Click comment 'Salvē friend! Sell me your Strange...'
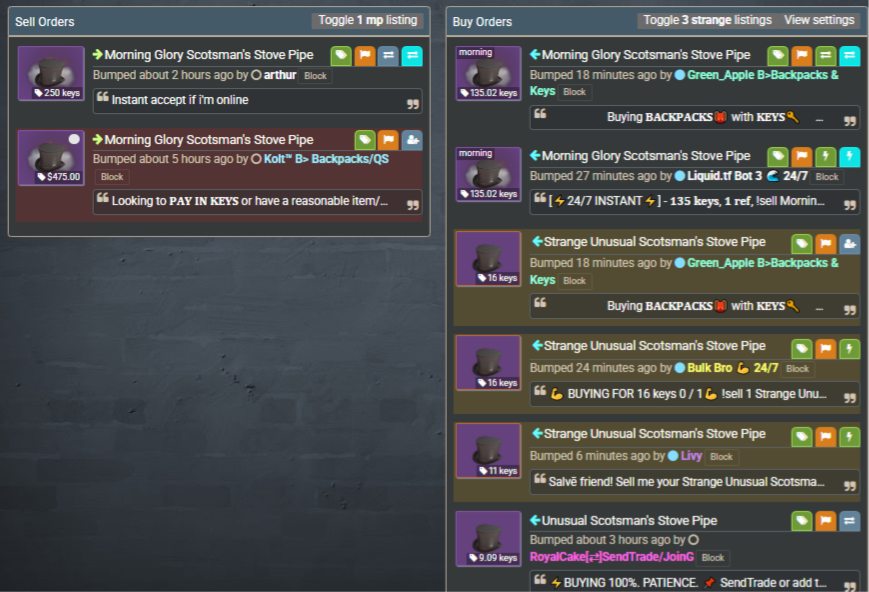Viewport: 869px width, 592px height. [694, 482]
